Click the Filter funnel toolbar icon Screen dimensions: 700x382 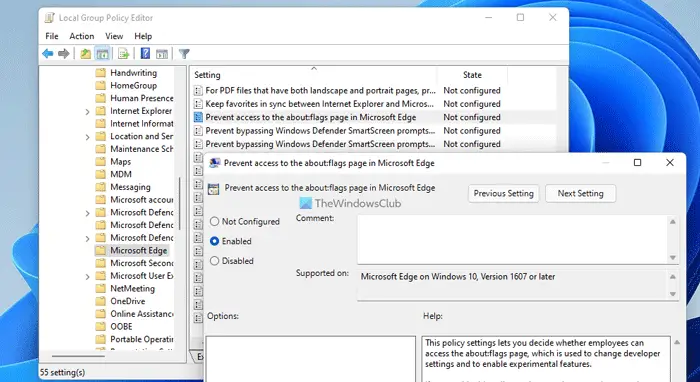184,54
